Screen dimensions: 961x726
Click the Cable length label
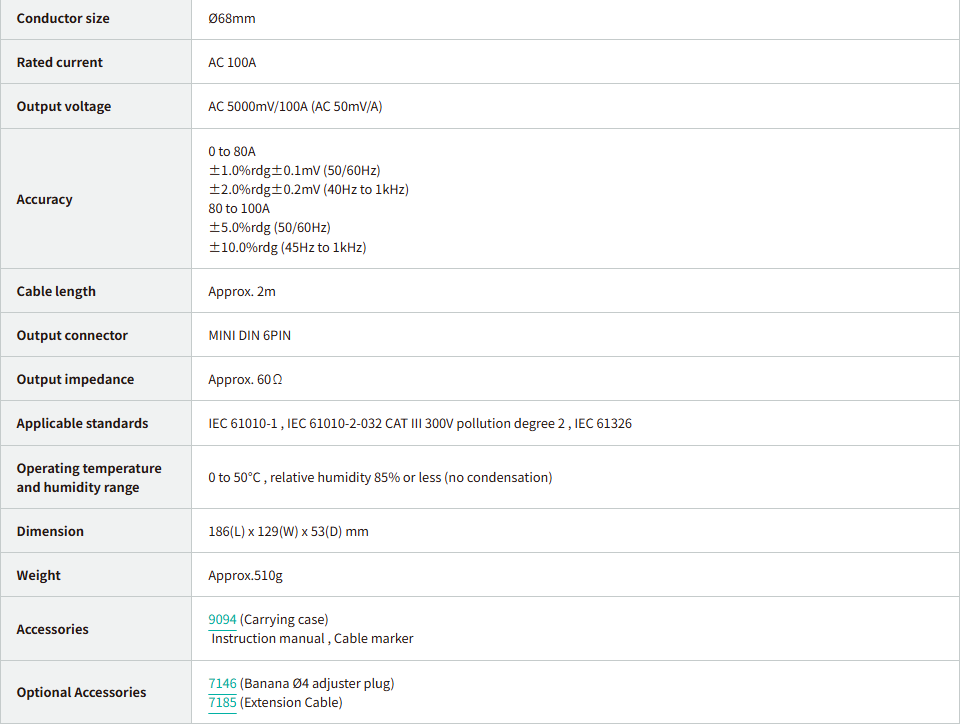tap(56, 292)
